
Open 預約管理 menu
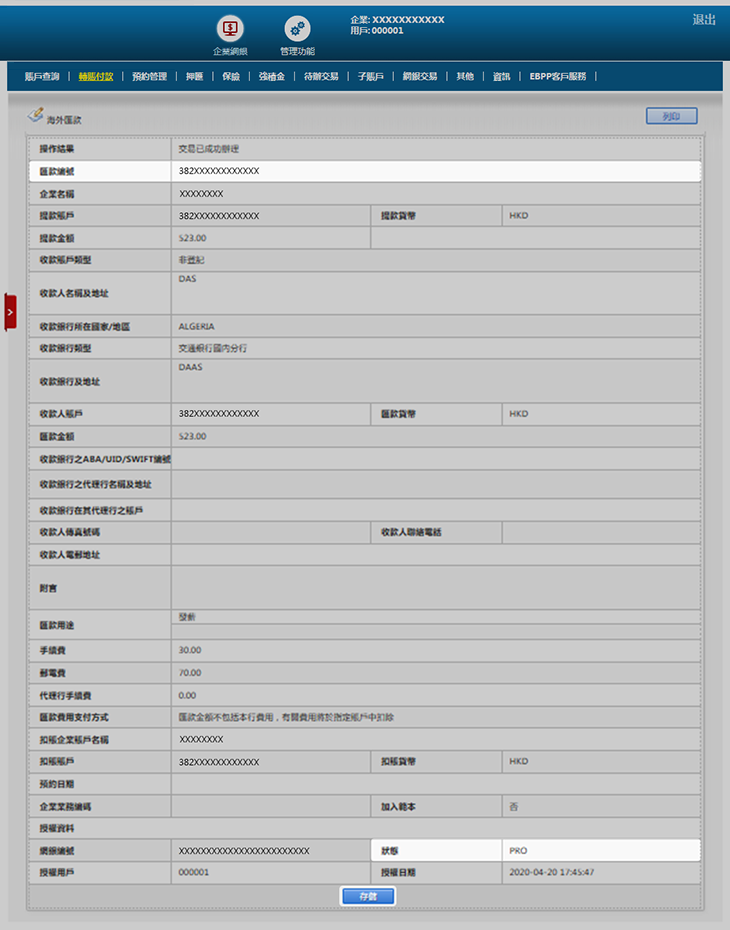pos(150,76)
